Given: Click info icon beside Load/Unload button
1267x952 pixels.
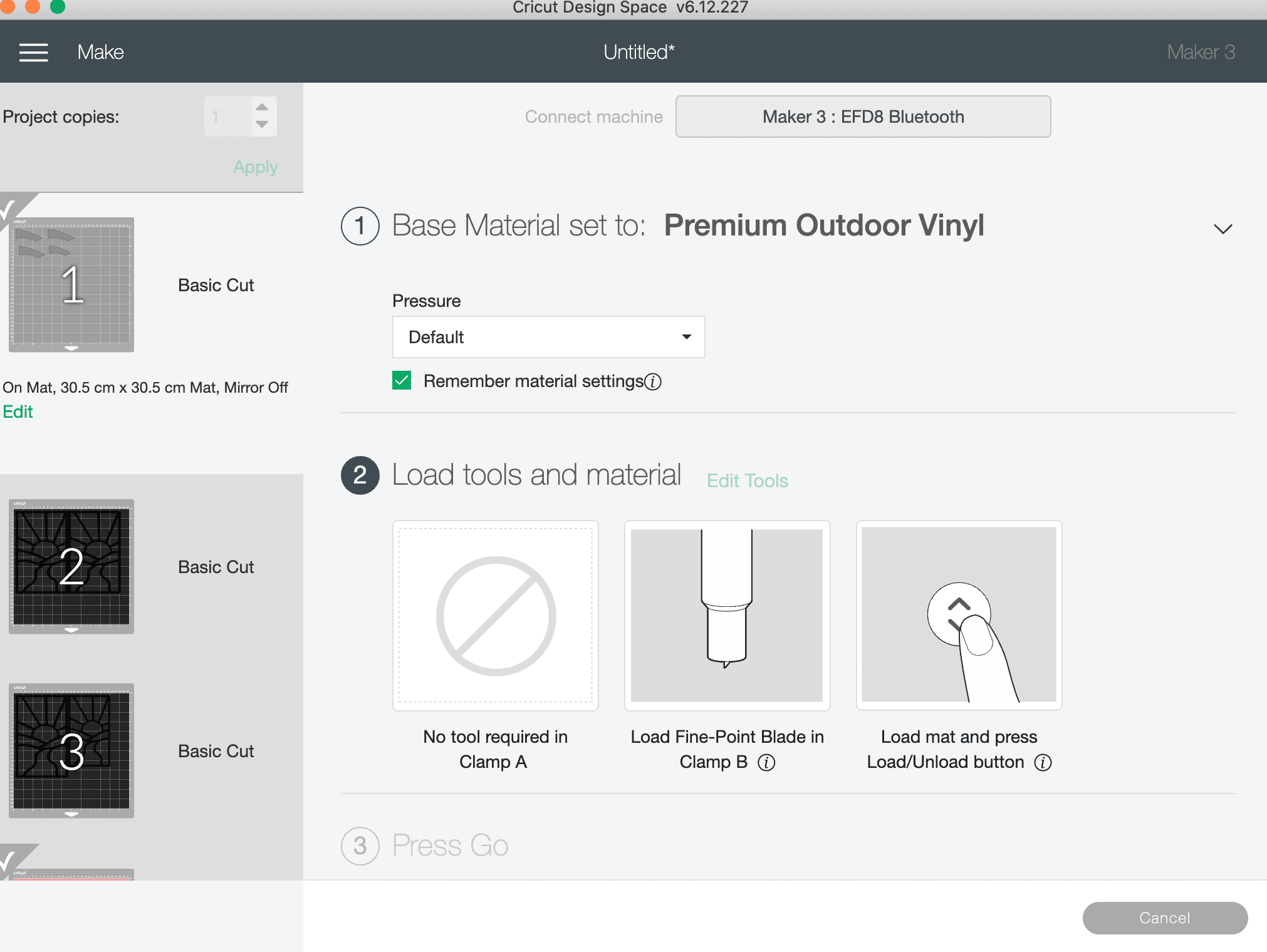Looking at the screenshot, I should point(1043,762).
